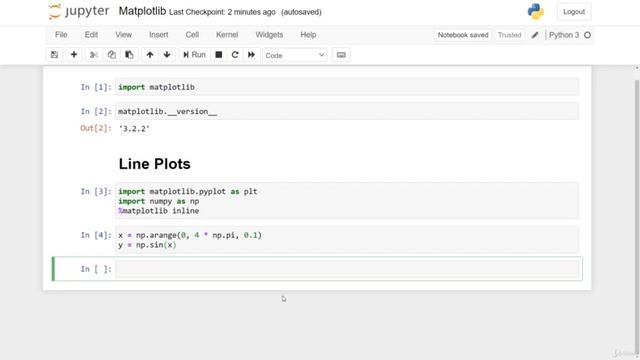Select the matplotlib.__version__ cell
Screen dimensions: 640x360
click(x=347, y=111)
